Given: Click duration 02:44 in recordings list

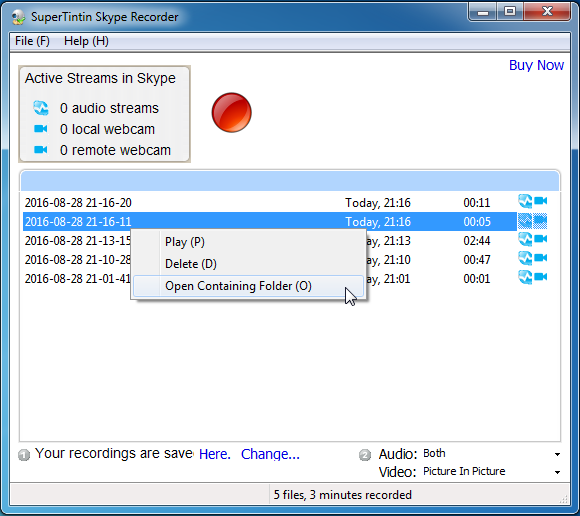Looking at the screenshot, I should click(x=477, y=241).
